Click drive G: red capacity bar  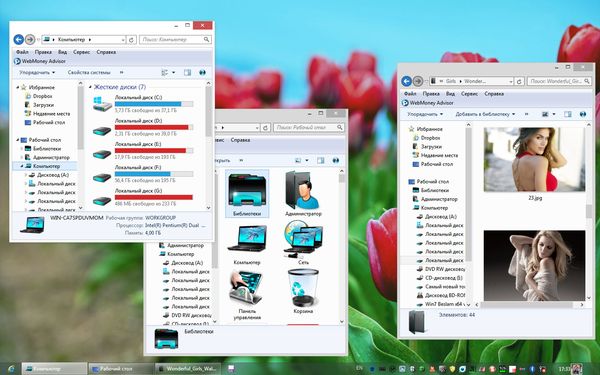tap(154, 197)
